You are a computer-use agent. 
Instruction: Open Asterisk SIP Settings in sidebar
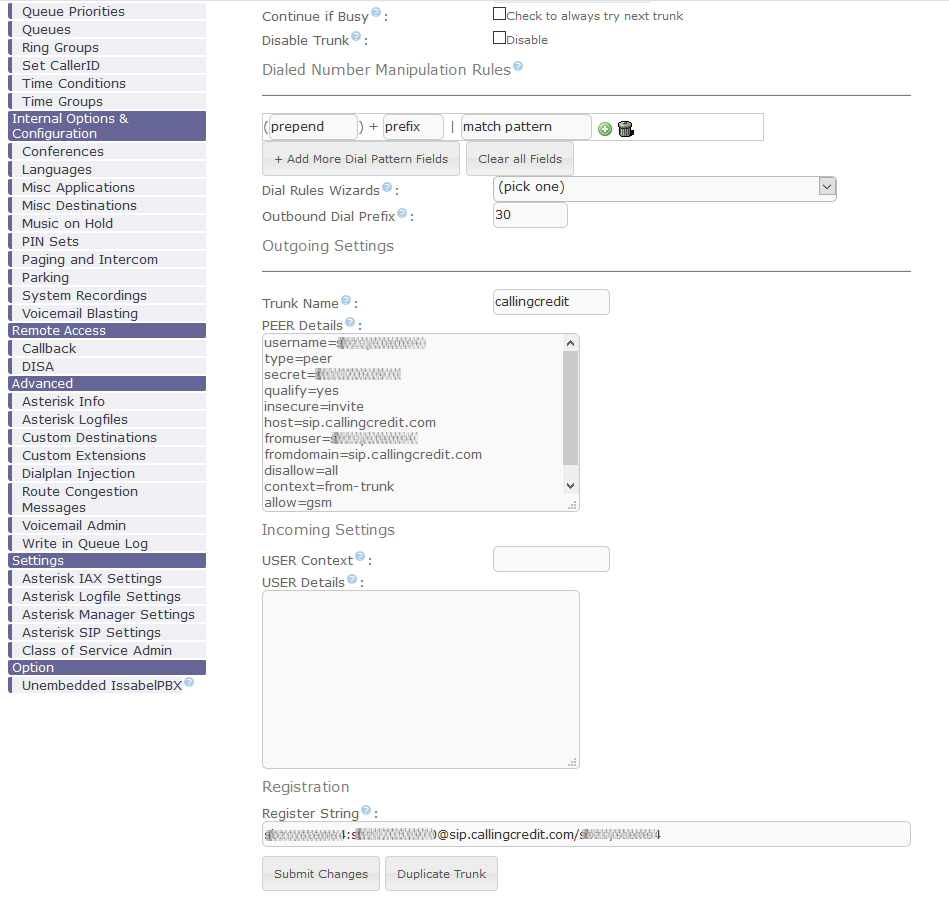(91, 632)
